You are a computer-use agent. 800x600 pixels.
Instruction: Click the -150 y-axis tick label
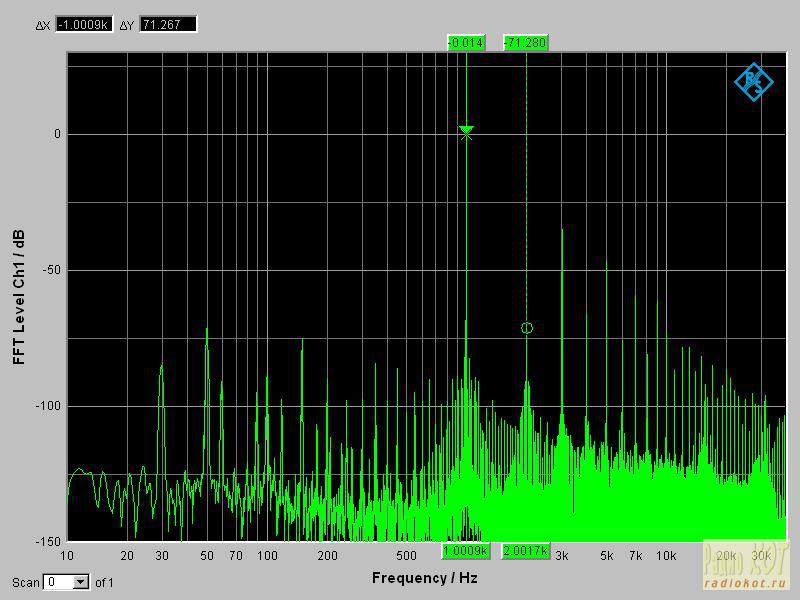point(48,542)
